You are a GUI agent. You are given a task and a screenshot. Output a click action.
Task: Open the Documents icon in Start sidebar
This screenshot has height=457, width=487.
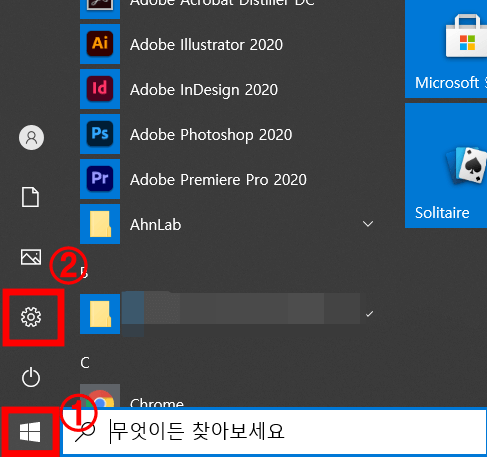(30, 197)
